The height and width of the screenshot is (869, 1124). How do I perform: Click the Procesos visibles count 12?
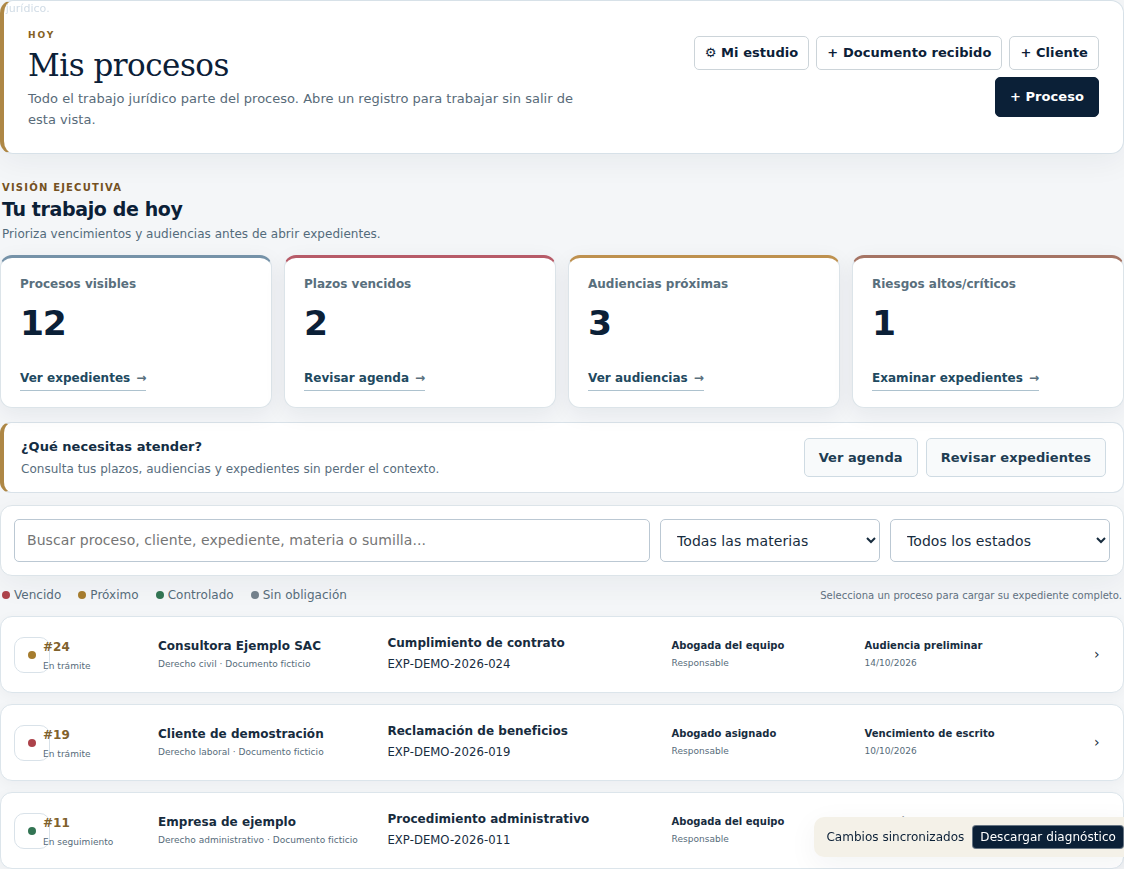(x=43, y=323)
